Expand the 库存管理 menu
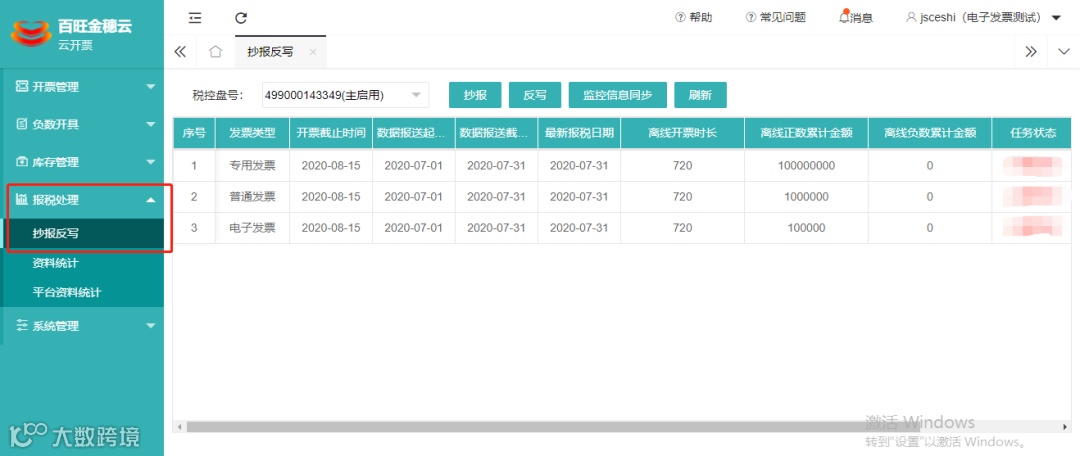This screenshot has height=456, width=1080. pos(82,163)
